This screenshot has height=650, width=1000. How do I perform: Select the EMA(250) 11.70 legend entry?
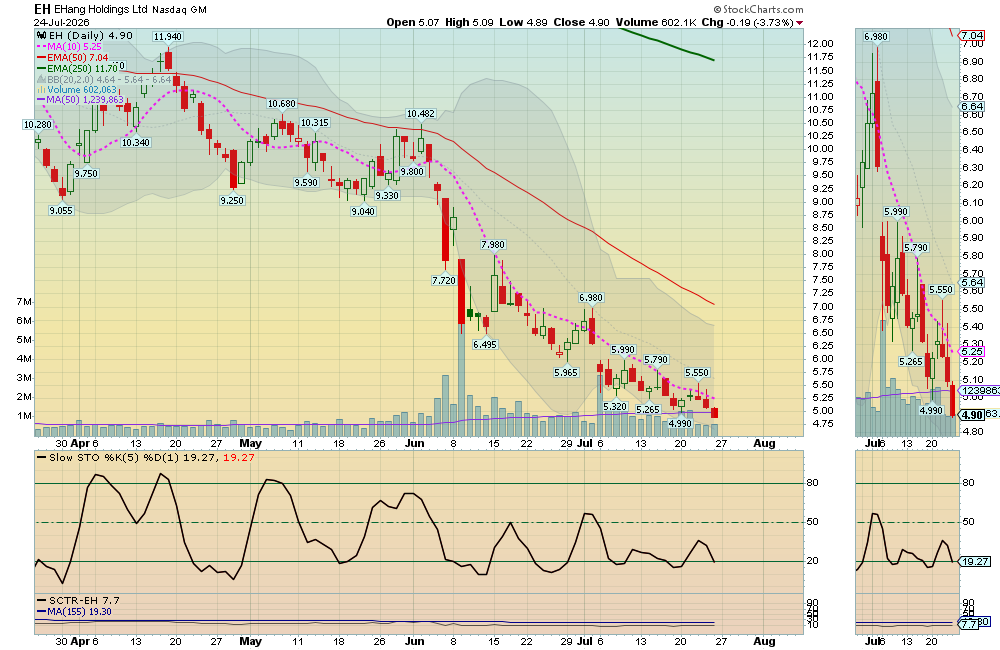pos(77,68)
